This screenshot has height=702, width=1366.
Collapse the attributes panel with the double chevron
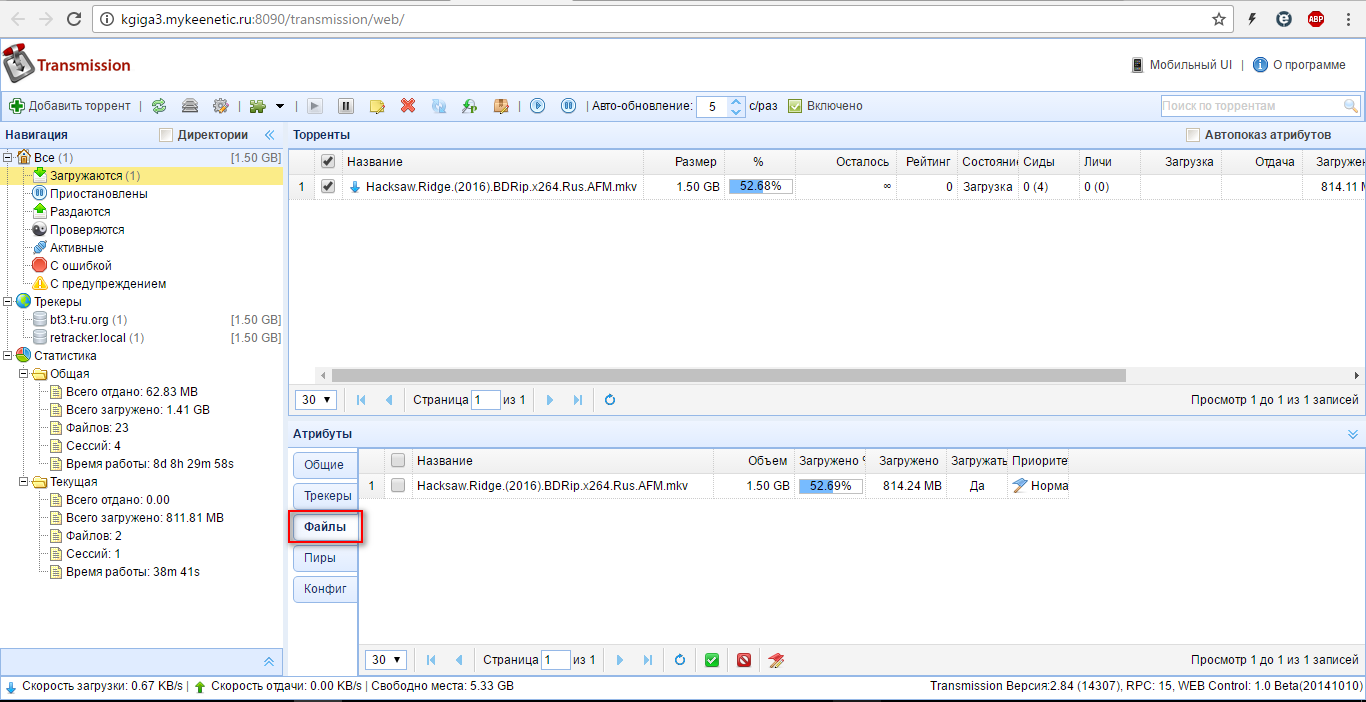pos(1353,434)
